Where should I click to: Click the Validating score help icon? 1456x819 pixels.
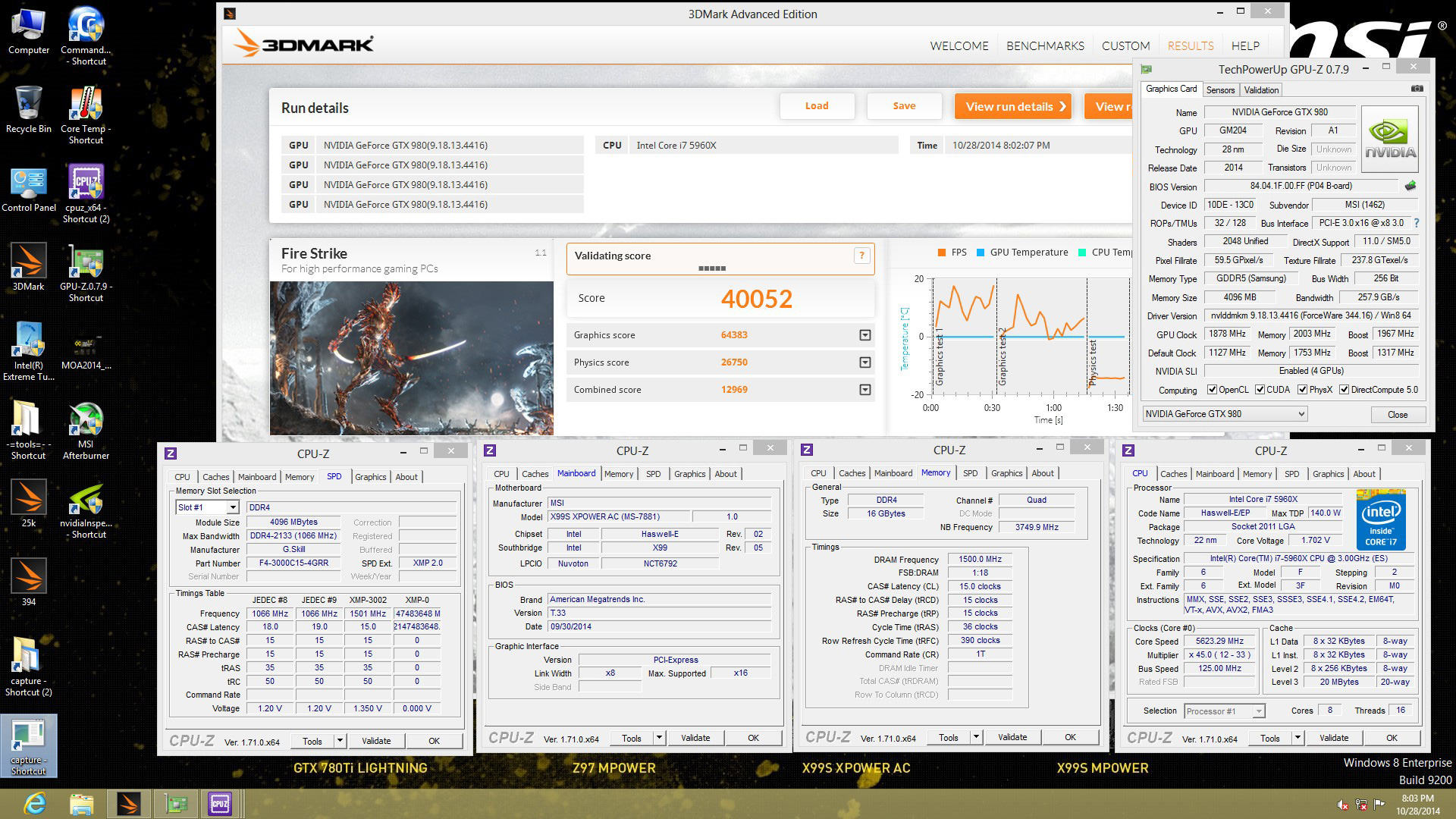click(x=861, y=256)
